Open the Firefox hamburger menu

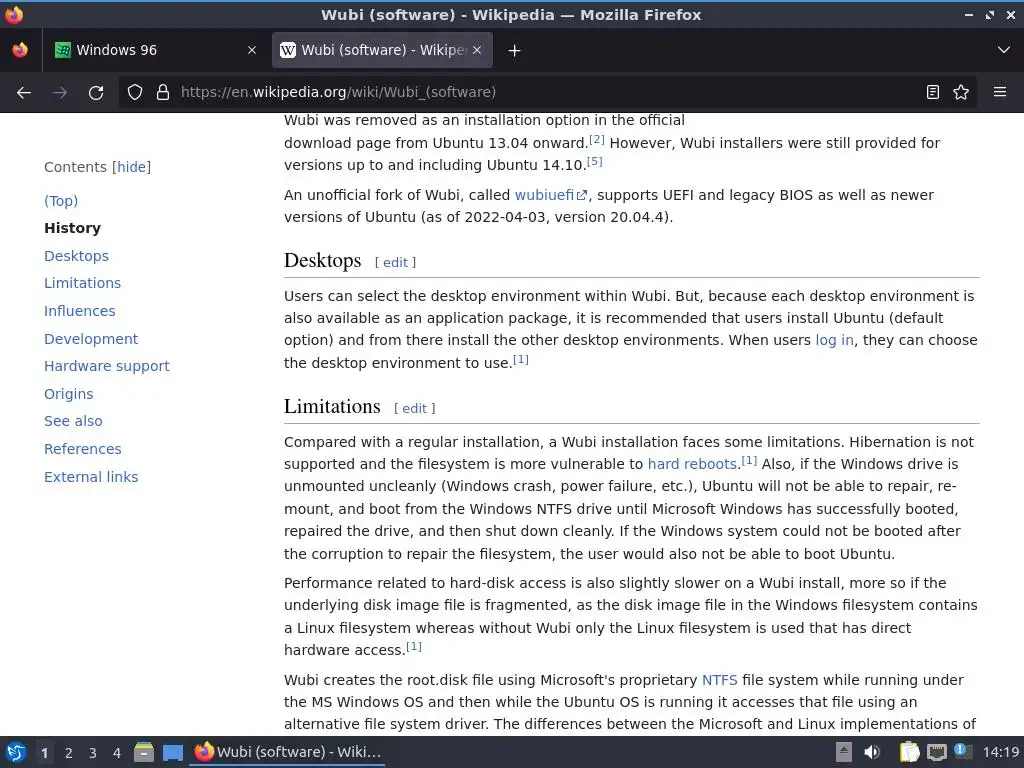coord(1000,92)
